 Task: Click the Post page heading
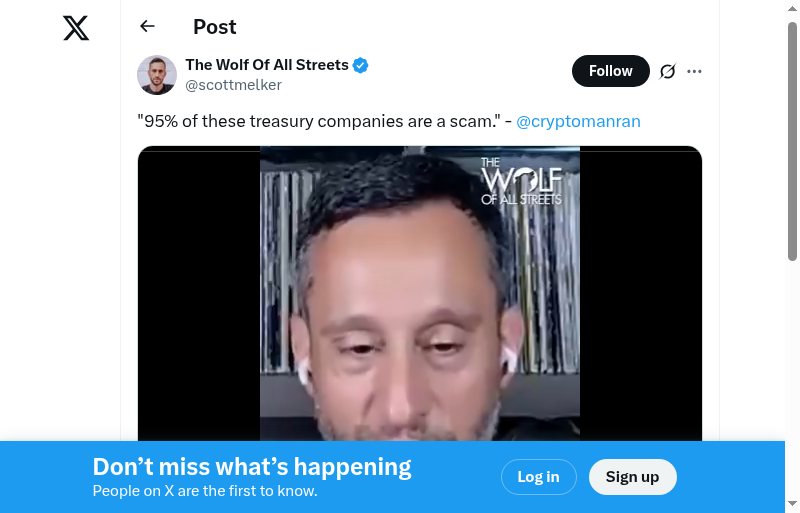215,27
